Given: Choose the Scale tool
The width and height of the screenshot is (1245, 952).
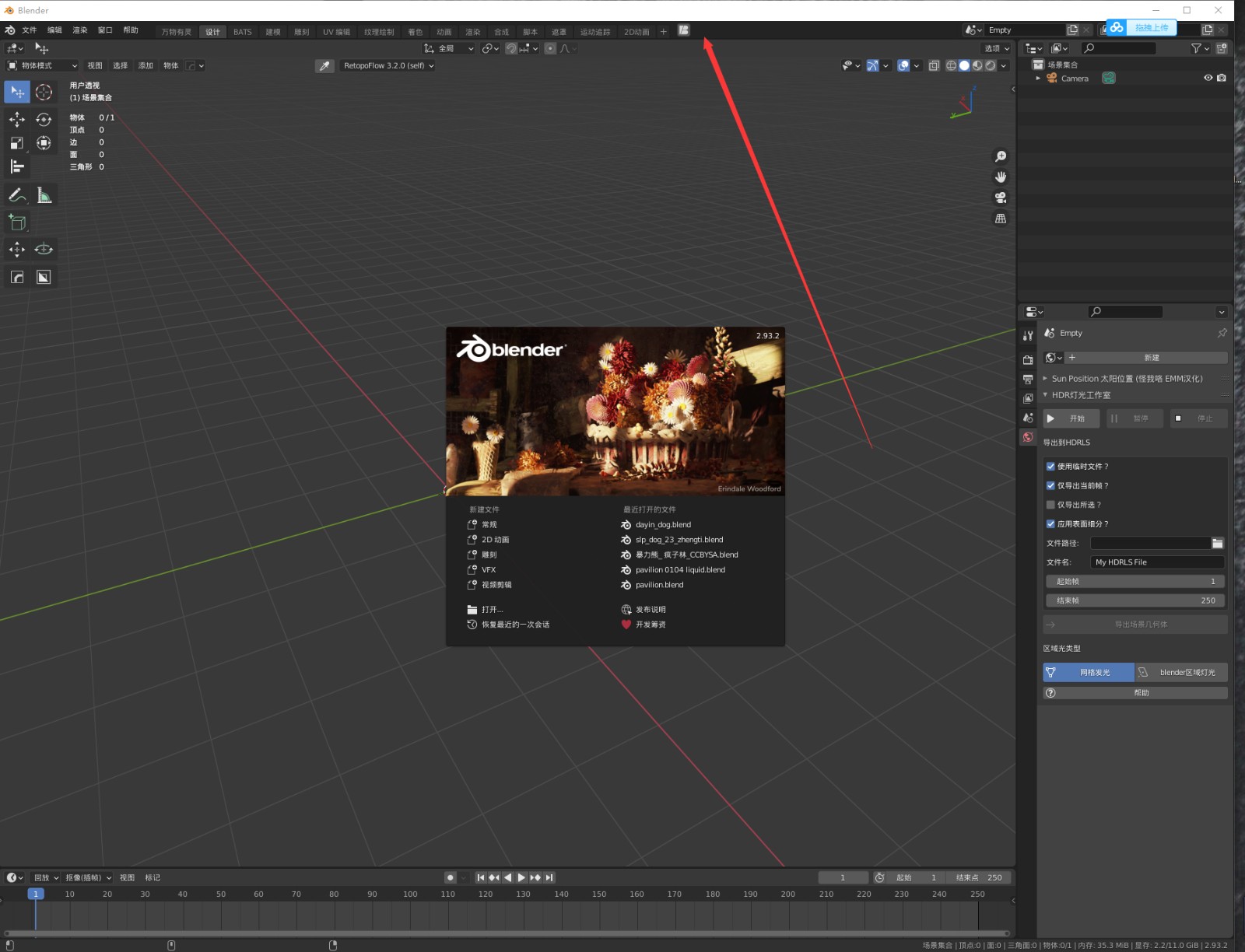Looking at the screenshot, I should [x=17, y=143].
